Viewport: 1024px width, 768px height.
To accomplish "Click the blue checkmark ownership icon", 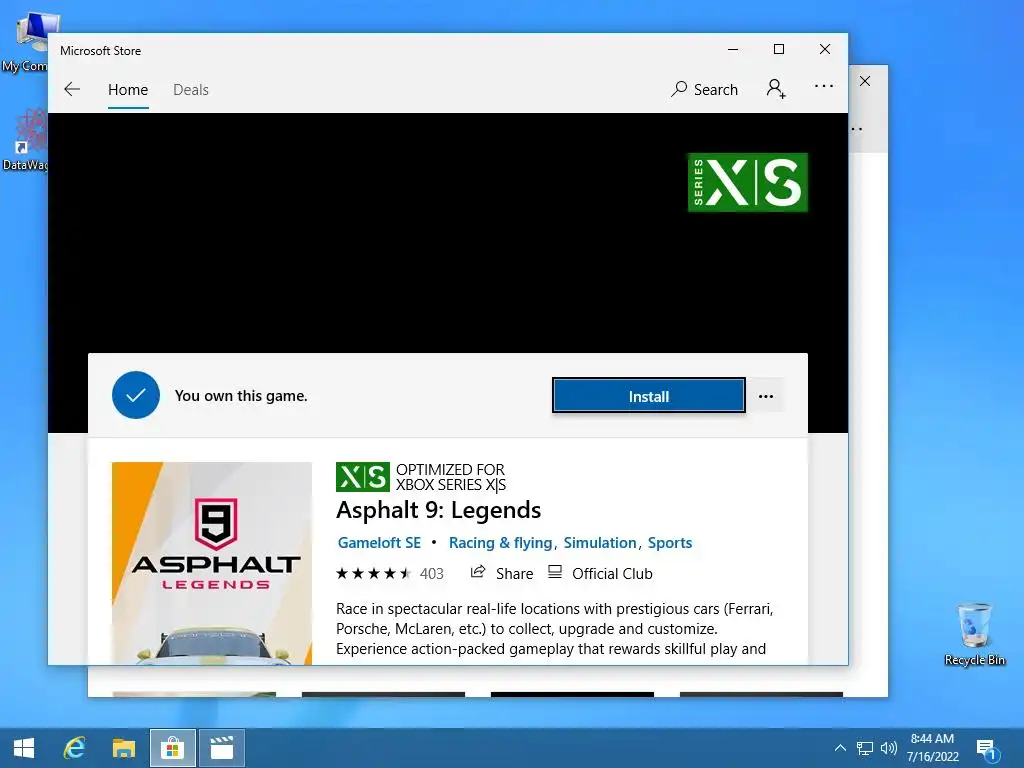I will point(136,395).
